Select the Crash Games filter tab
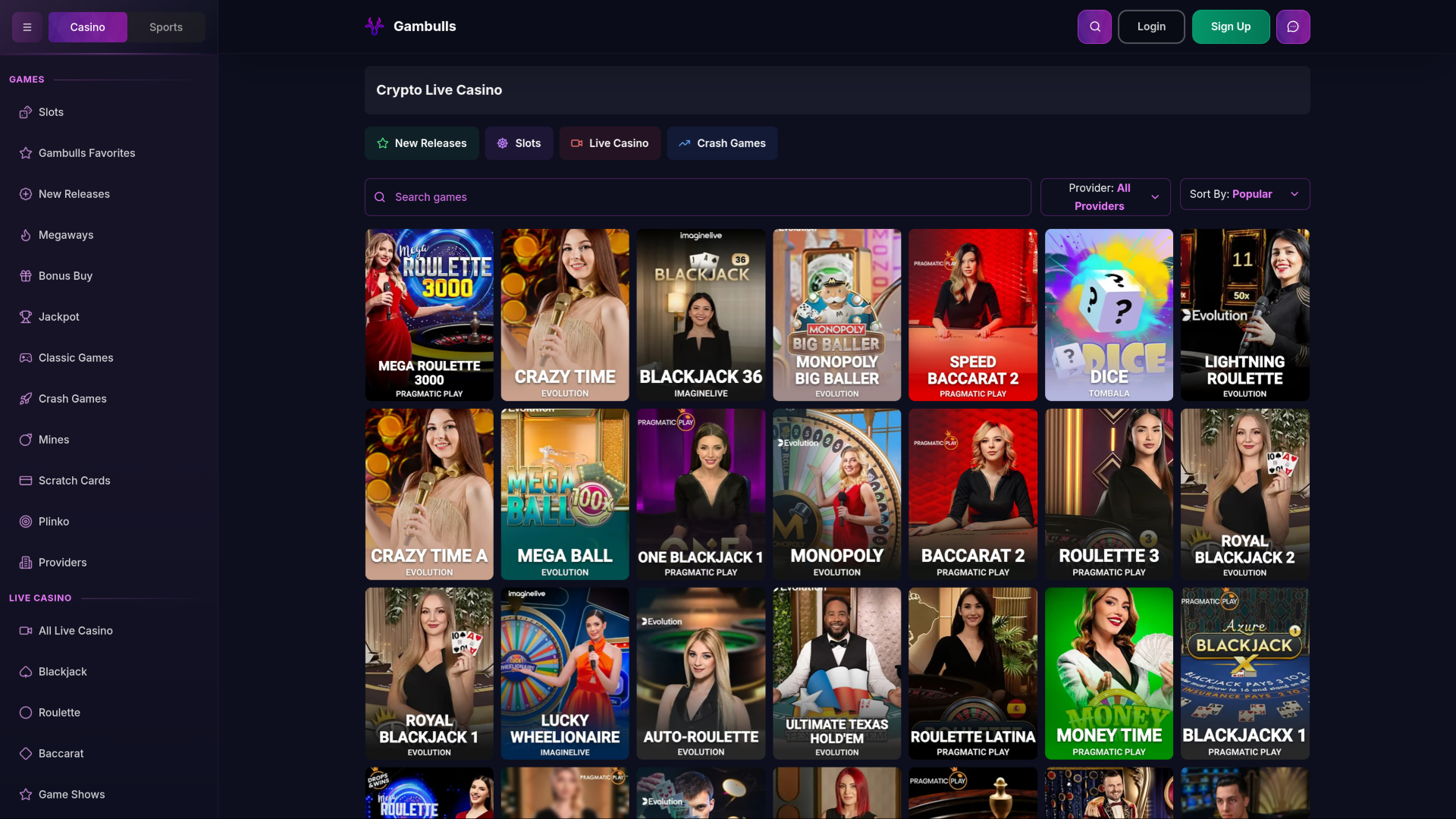Screen dimensions: 1456x819 722,143
